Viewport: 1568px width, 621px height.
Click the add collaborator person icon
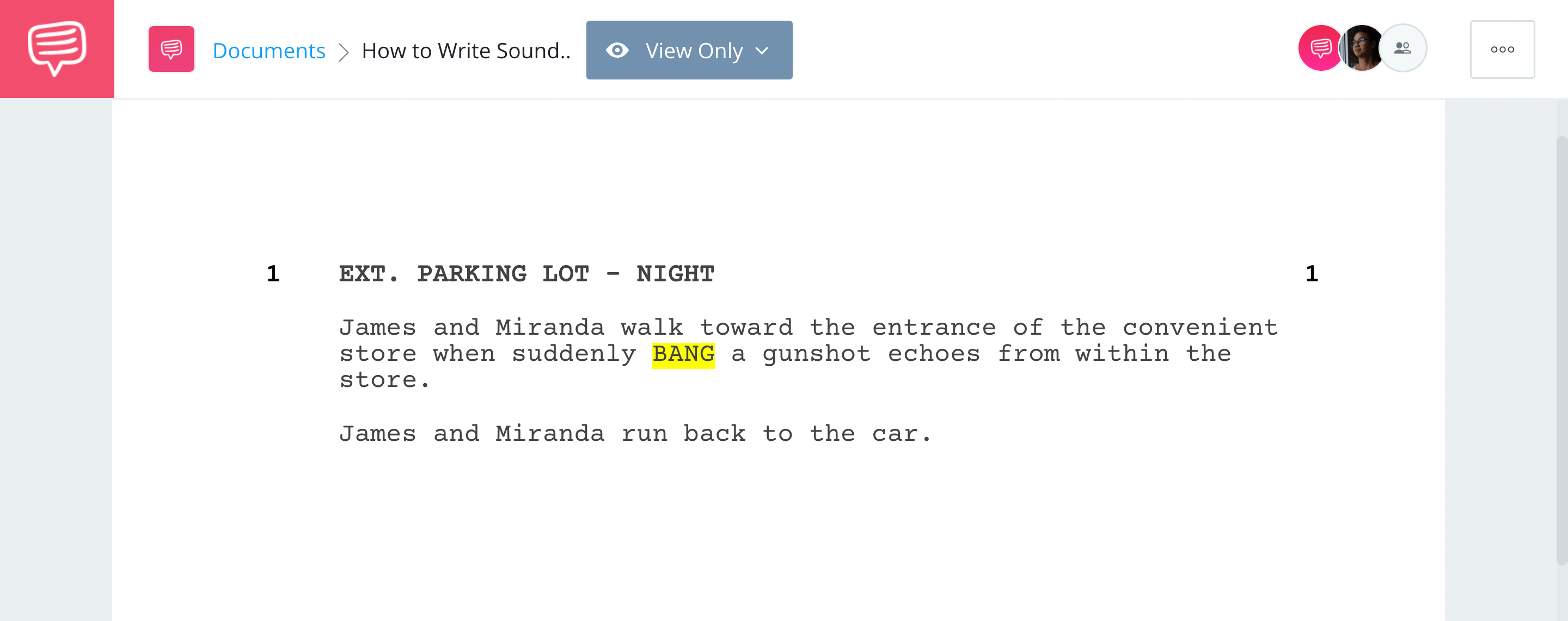(1400, 49)
